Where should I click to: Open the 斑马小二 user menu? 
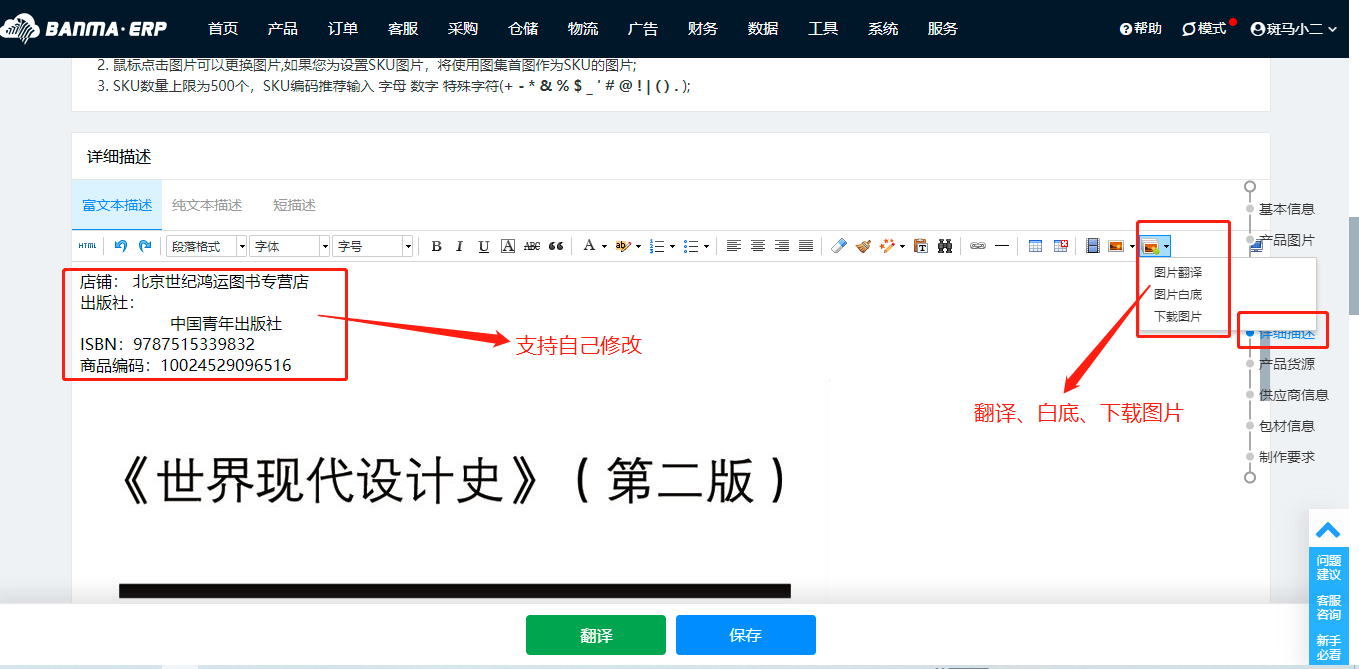click(x=1294, y=29)
